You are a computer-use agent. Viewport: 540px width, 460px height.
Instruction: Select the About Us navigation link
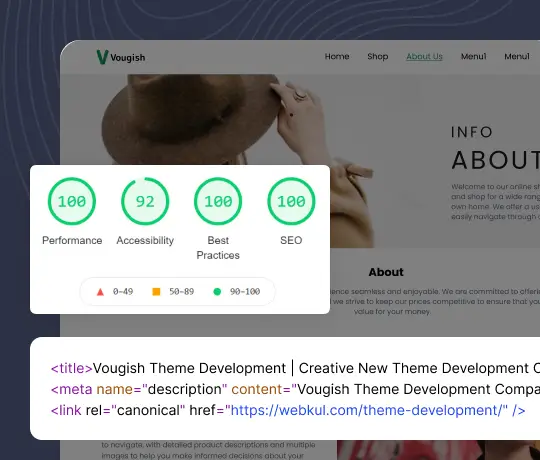point(424,56)
